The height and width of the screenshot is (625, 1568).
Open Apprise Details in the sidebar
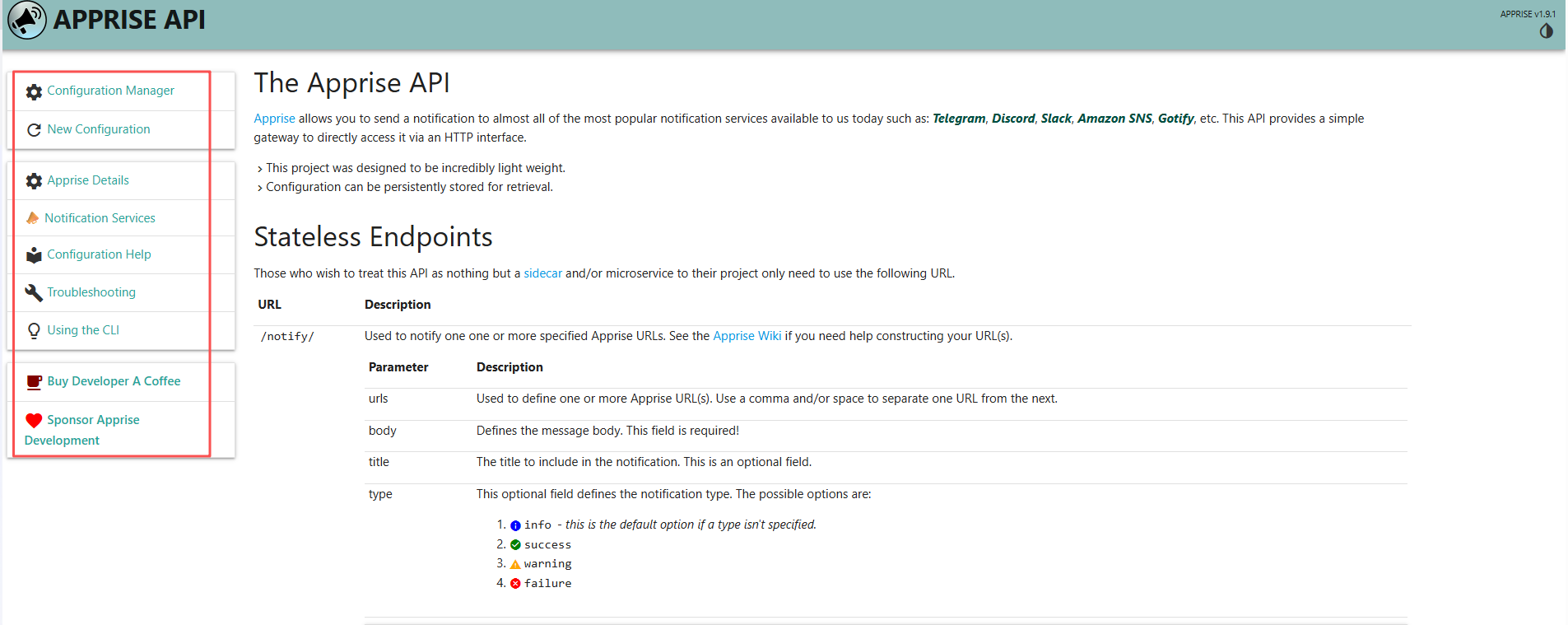point(88,180)
